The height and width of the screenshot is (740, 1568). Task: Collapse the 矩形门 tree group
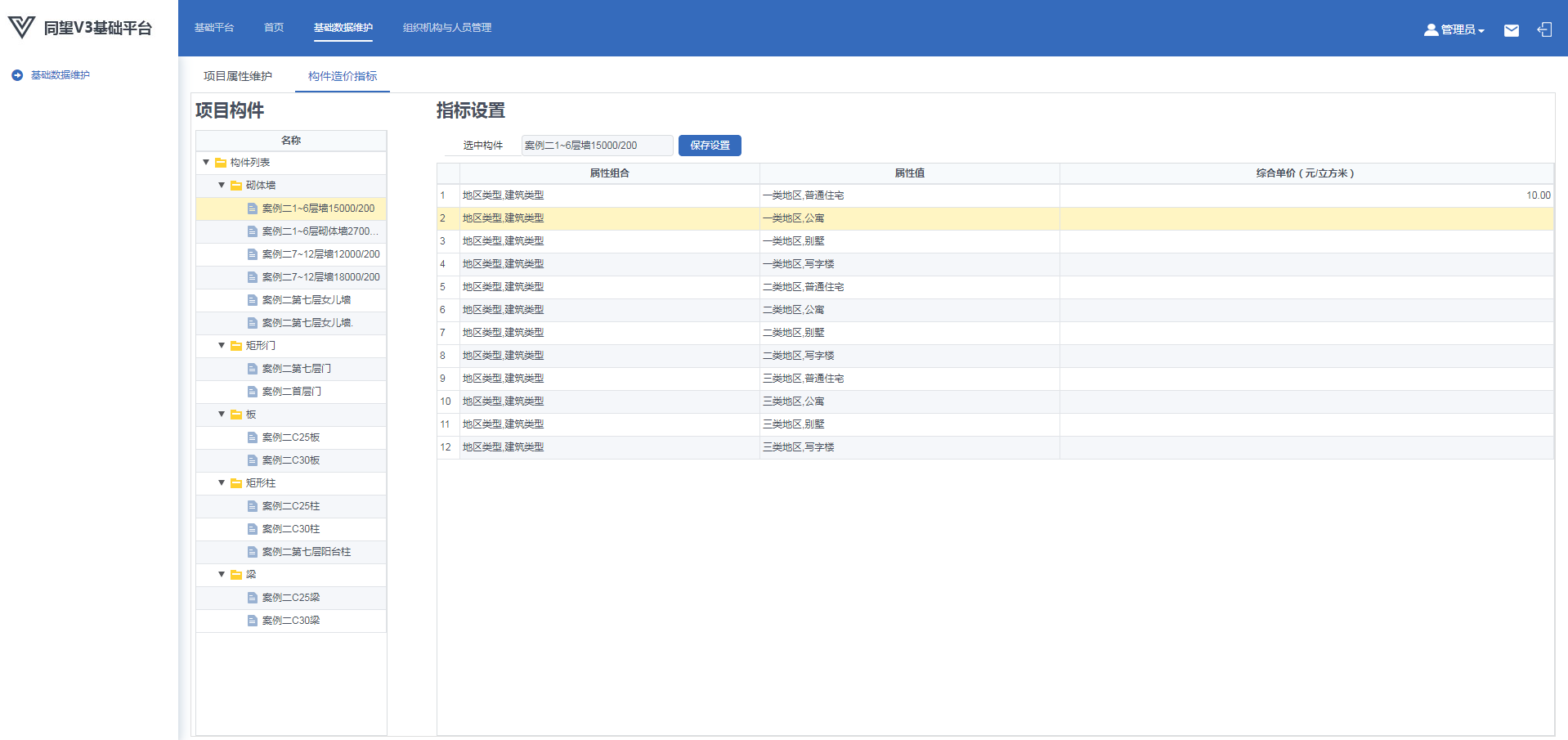222,346
